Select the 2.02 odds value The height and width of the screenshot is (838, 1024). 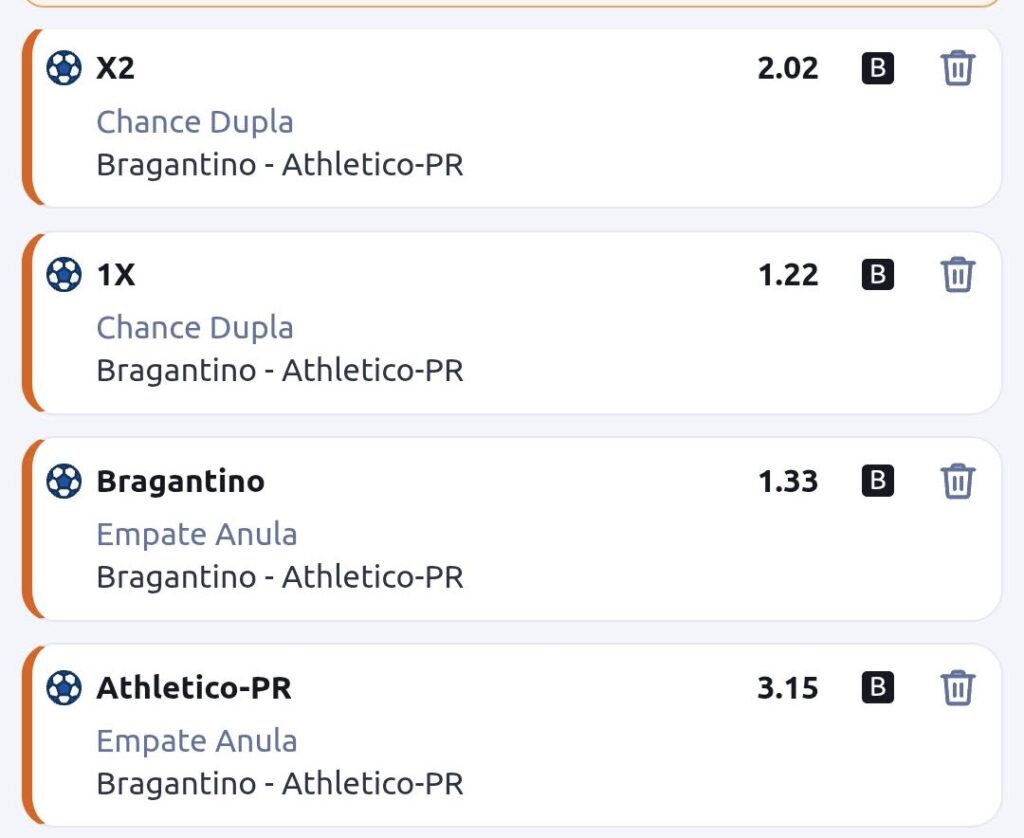point(788,69)
